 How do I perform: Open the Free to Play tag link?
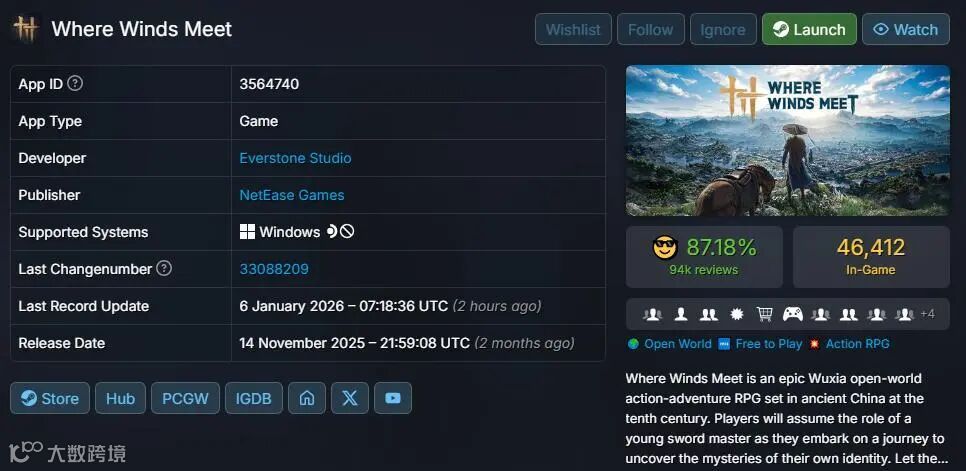tap(769, 344)
